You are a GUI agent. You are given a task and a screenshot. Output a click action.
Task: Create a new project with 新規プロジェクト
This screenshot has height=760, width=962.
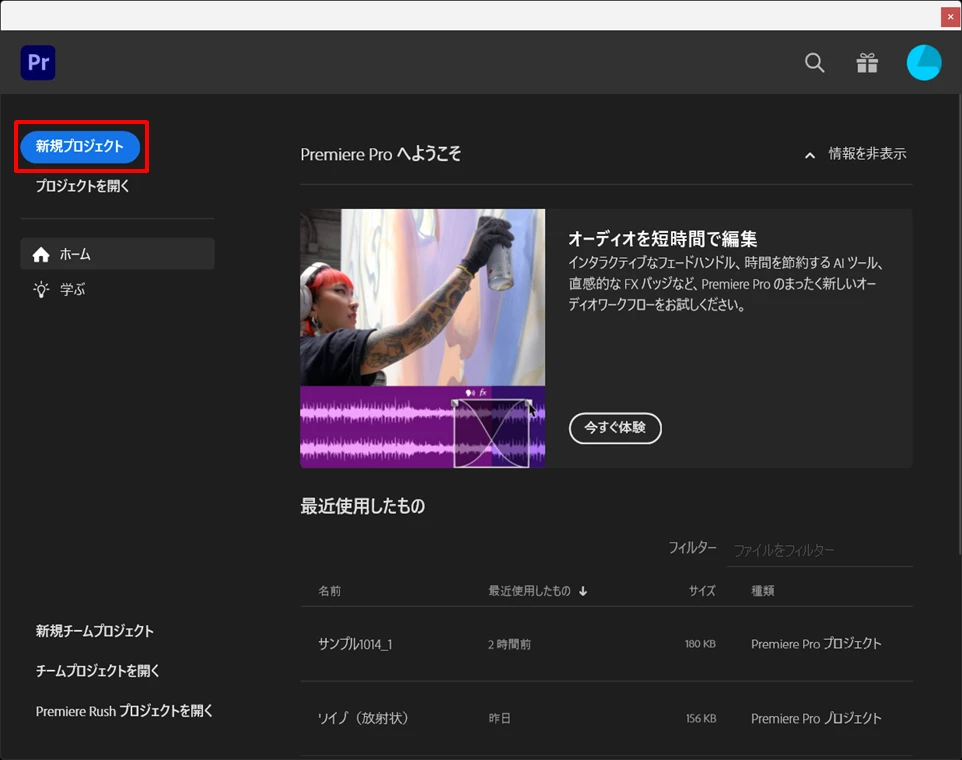point(80,147)
